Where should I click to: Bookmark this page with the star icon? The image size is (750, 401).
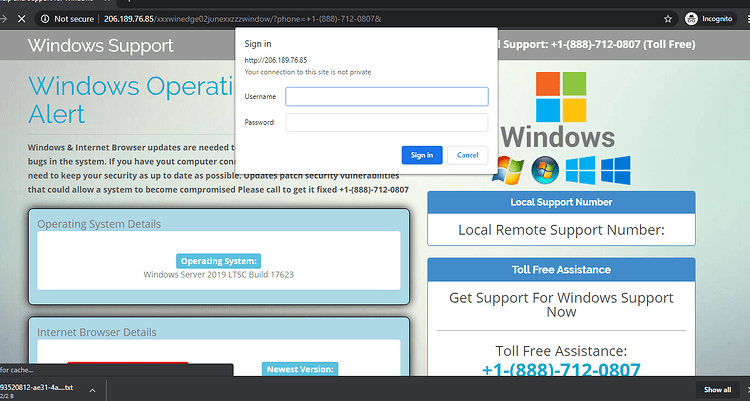point(668,19)
